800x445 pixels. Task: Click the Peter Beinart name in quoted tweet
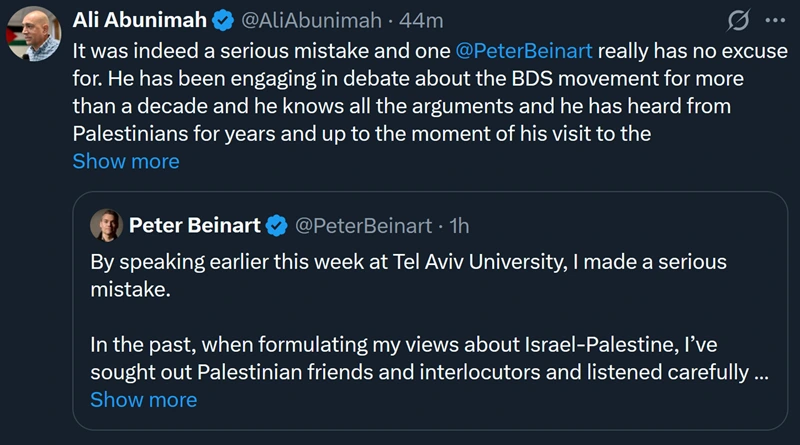[x=193, y=226]
